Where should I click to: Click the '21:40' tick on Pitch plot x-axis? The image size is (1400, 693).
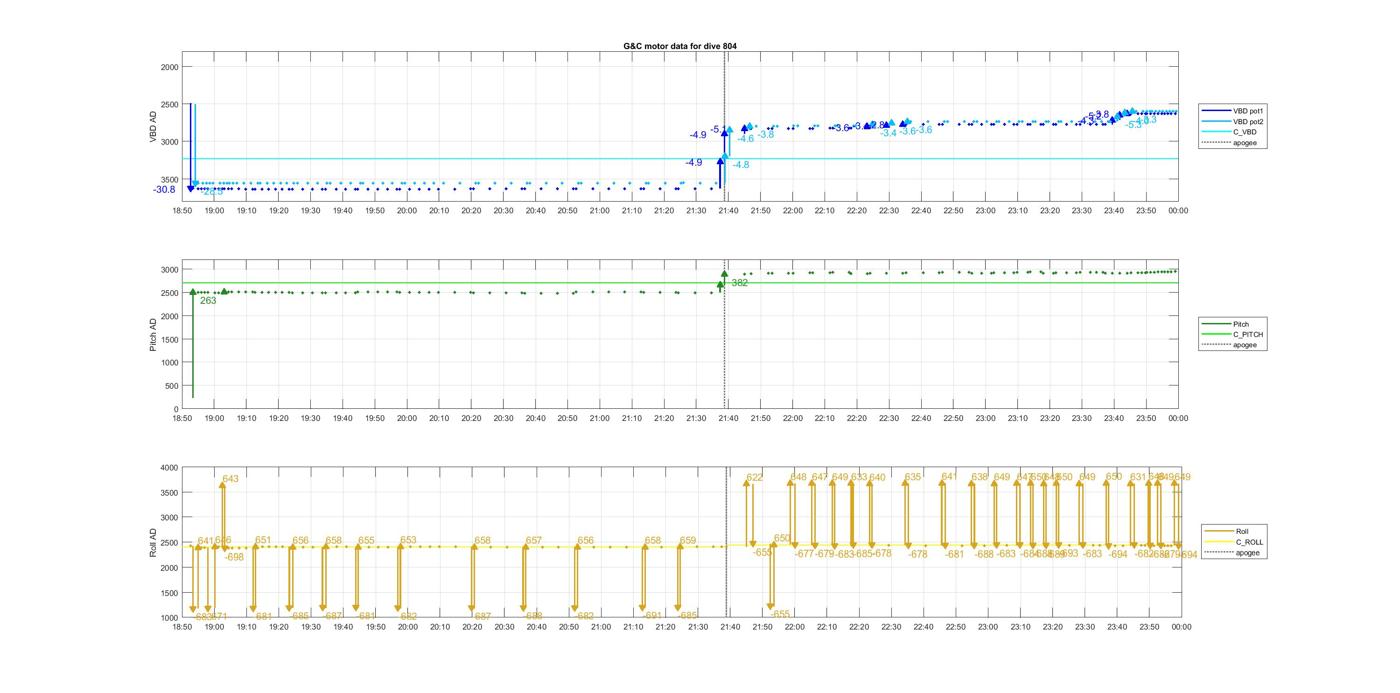[x=728, y=419]
